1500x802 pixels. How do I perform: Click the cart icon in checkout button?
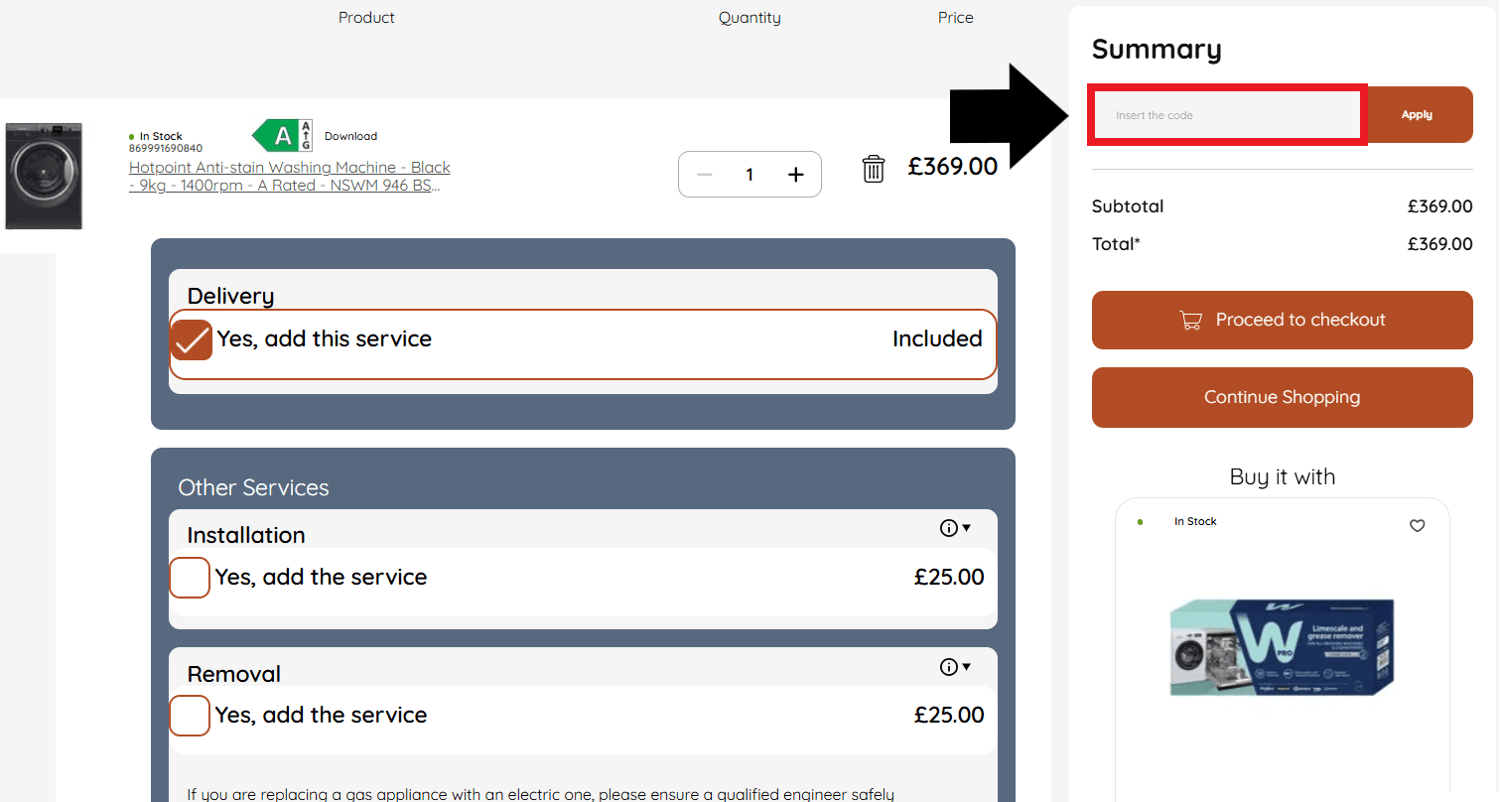coord(1191,320)
